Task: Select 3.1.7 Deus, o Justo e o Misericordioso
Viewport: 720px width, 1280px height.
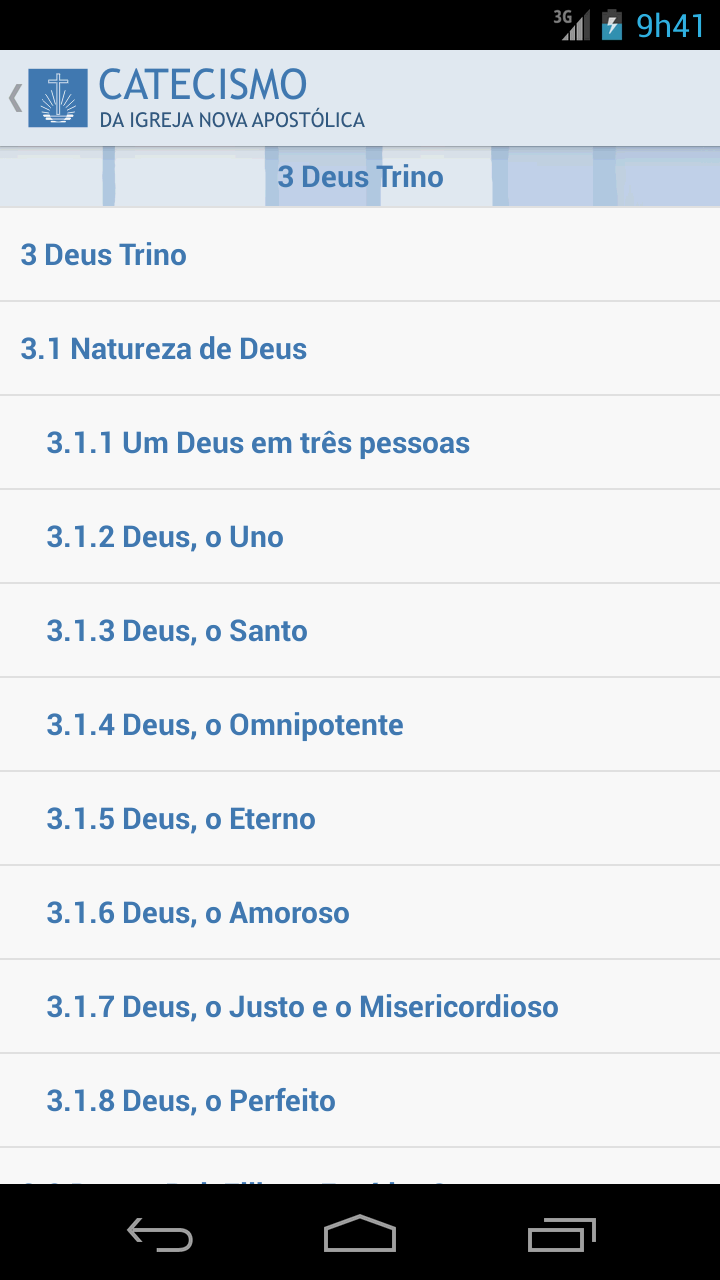Action: click(x=360, y=1007)
